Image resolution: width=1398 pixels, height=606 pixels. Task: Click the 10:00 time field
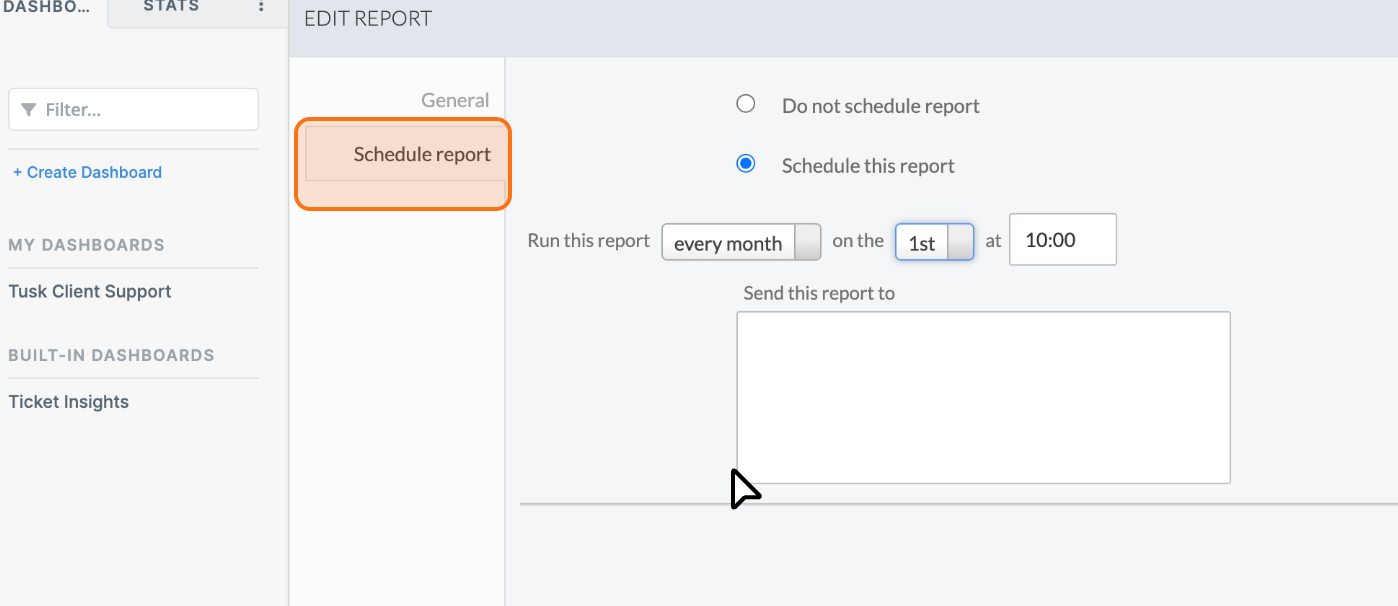click(x=1063, y=240)
